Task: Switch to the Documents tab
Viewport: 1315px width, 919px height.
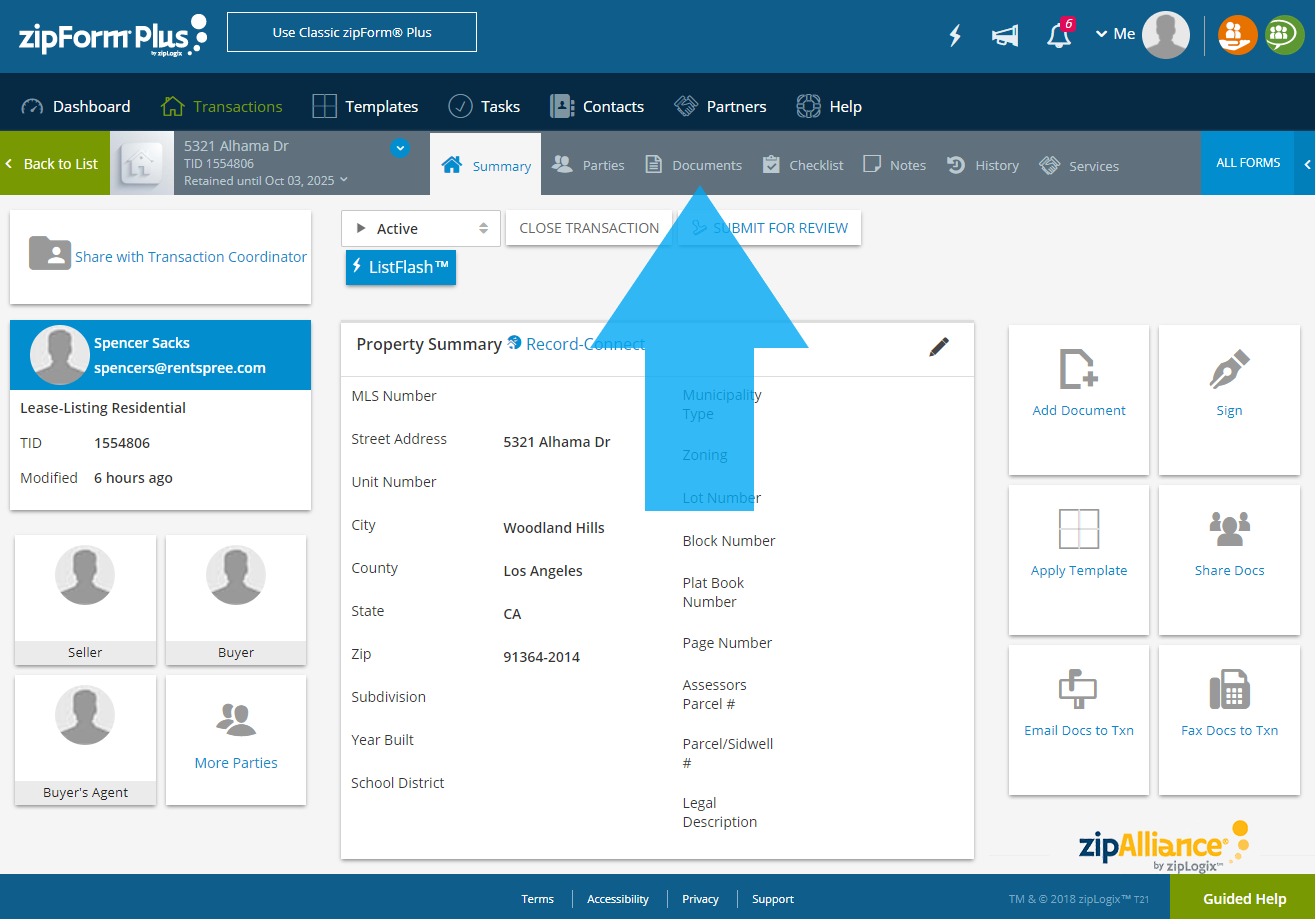Action: tap(693, 165)
